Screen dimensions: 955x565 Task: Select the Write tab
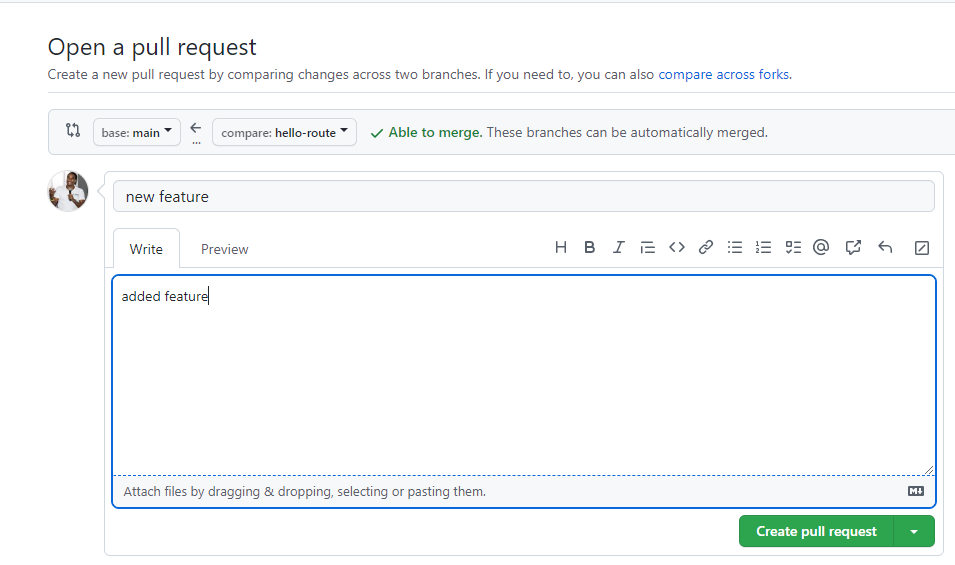(x=146, y=249)
